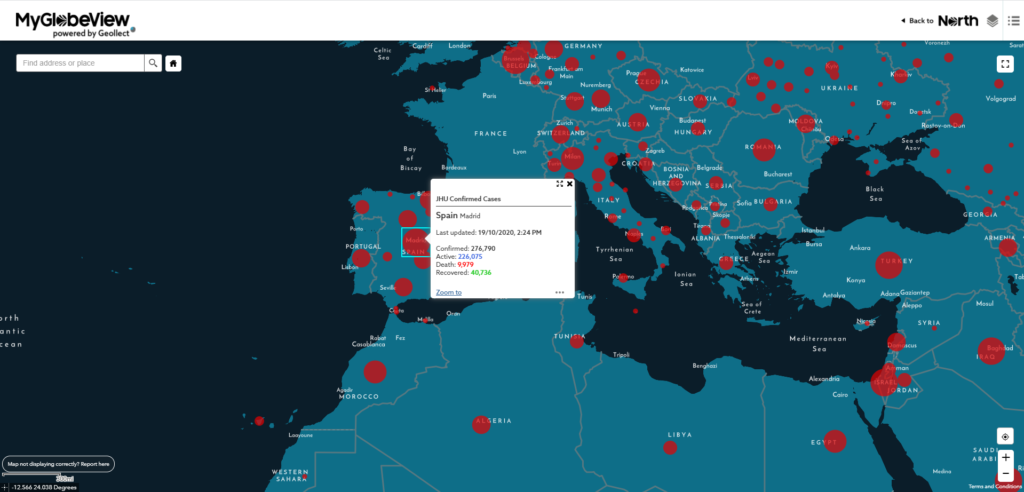The width and height of the screenshot is (1024, 492).
Task: Click the FRANCE country label
Action: [490, 133]
